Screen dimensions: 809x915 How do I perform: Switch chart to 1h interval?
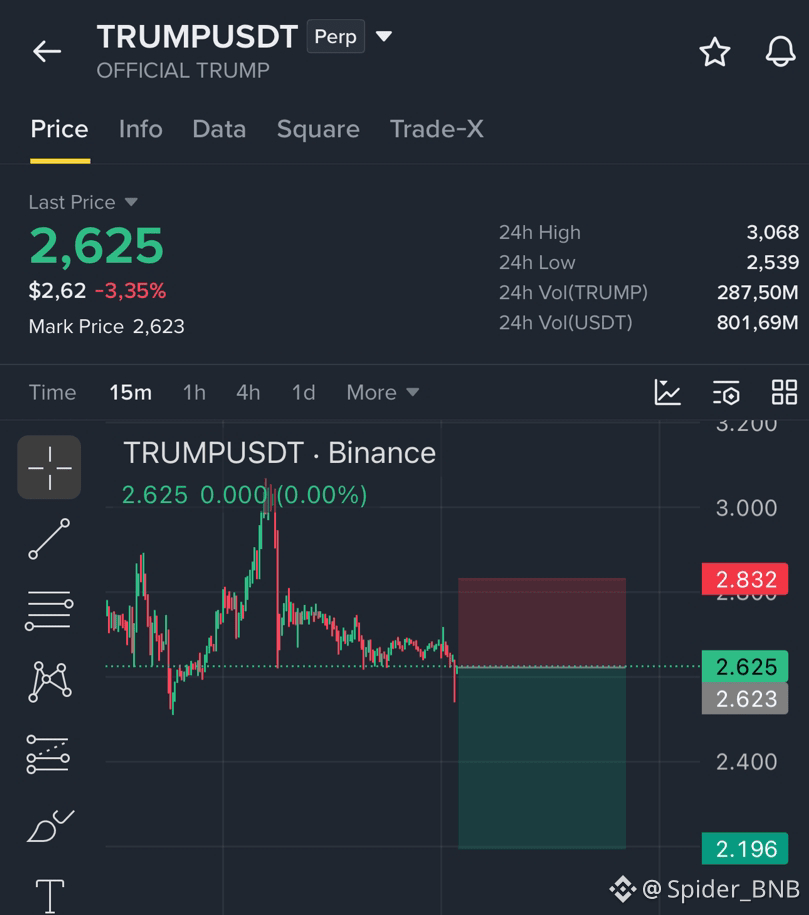194,392
